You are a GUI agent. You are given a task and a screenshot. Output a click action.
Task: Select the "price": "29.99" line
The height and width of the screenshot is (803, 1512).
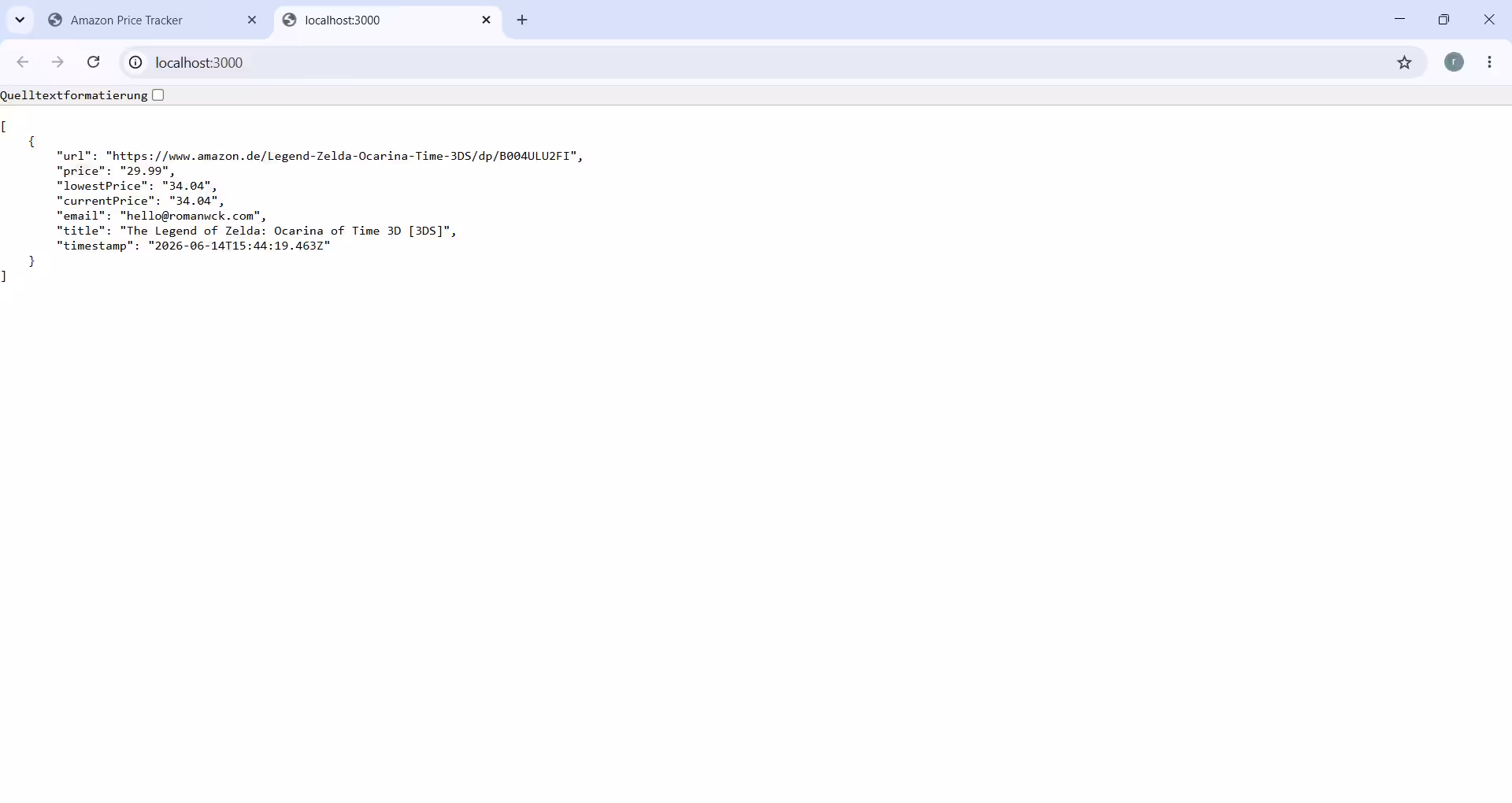click(116, 171)
